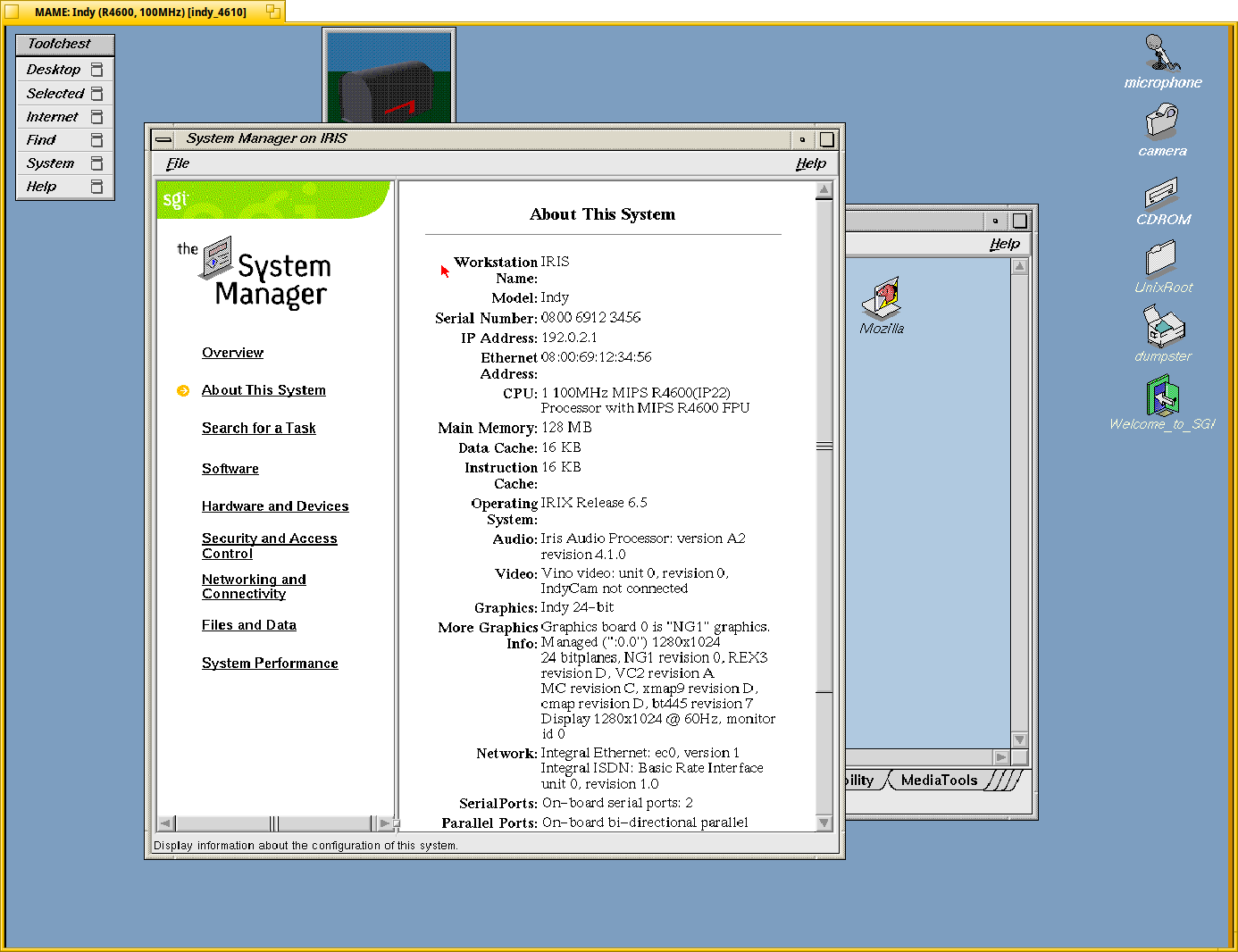Click the IP address 192.0.2.1
1238x952 pixels.
pyautogui.click(x=569, y=338)
